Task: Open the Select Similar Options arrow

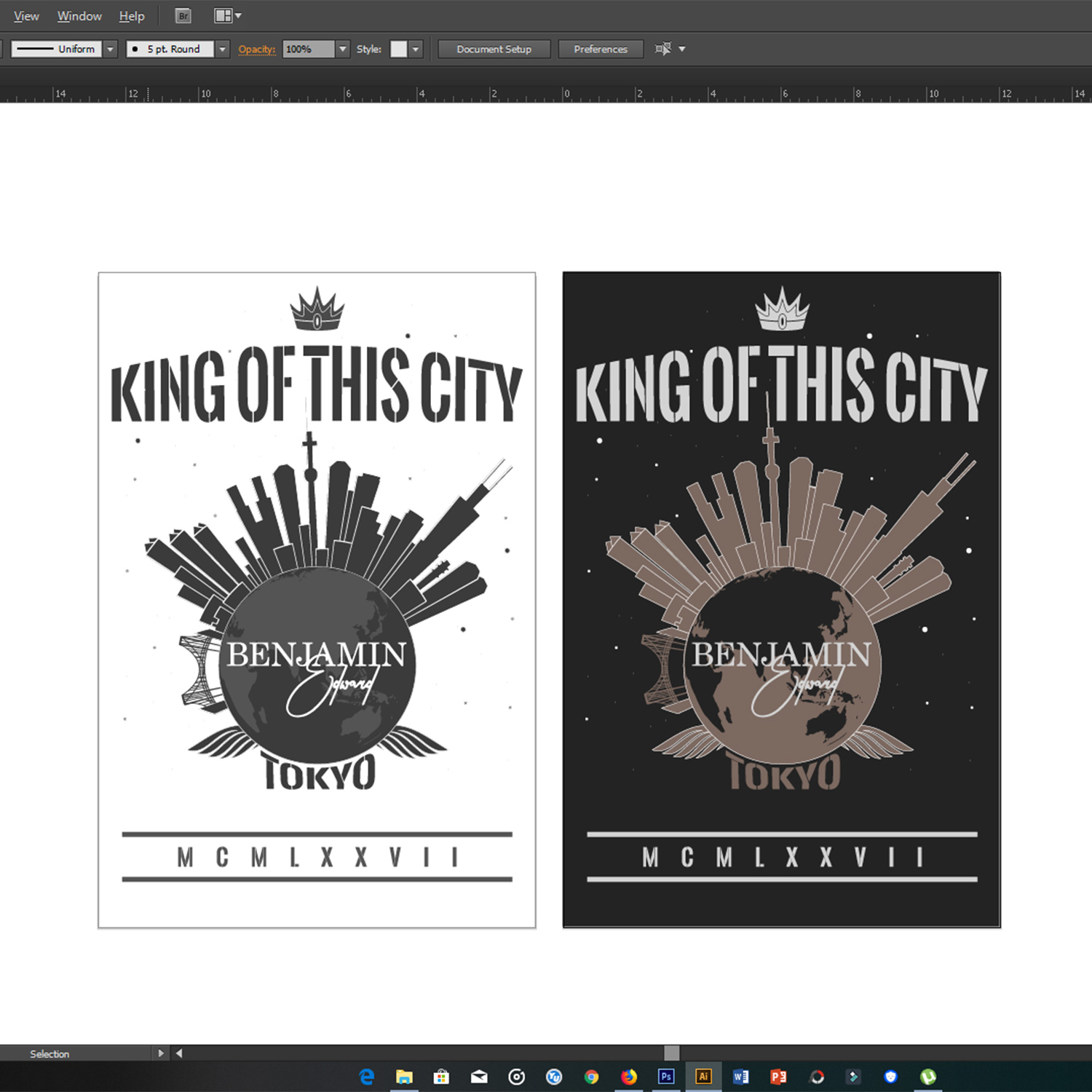Action: tap(683, 49)
